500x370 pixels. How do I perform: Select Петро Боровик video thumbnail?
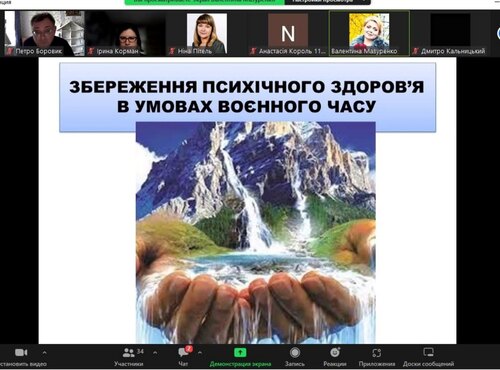tap(44, 33)
